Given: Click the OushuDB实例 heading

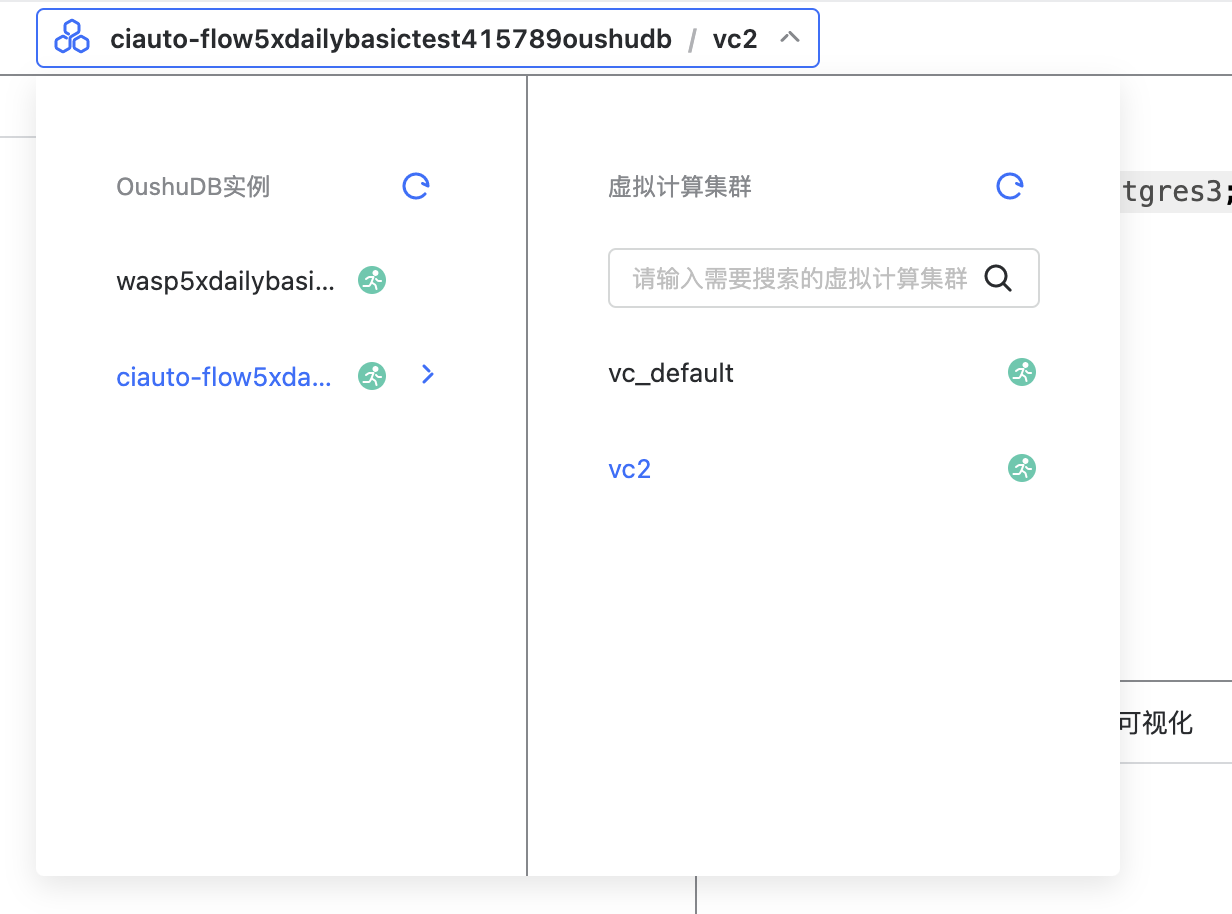Looking at the screenshot, I should [193, 187].
